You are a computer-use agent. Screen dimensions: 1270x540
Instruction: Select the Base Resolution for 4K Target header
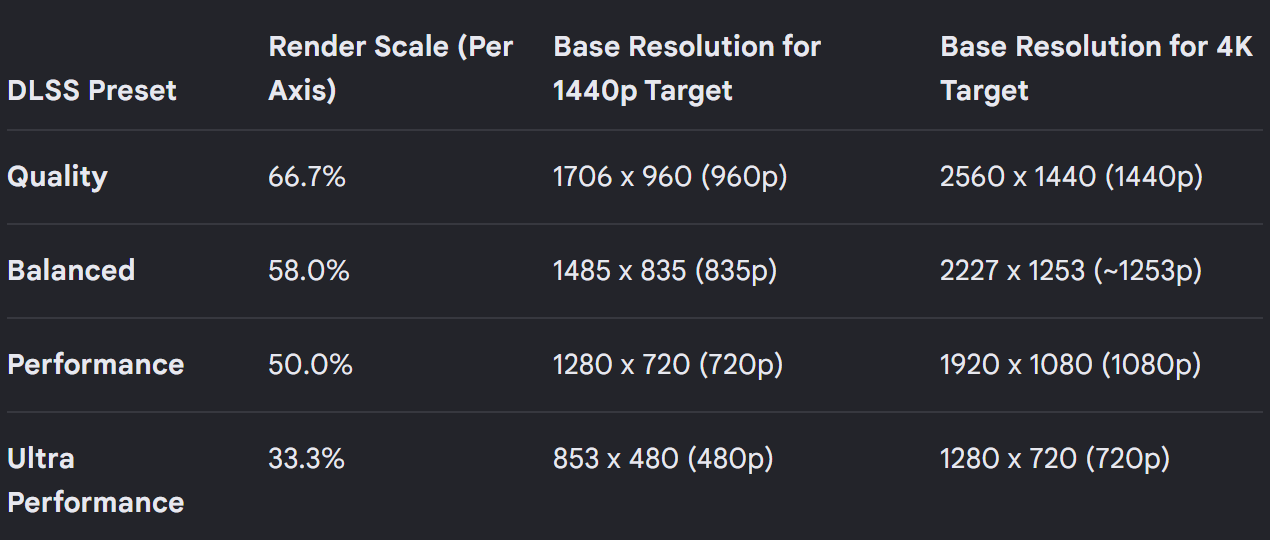(1096, 69)
